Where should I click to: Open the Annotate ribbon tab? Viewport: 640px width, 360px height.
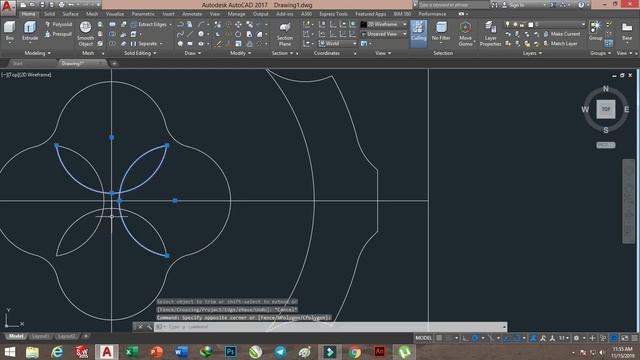(192, 14)
